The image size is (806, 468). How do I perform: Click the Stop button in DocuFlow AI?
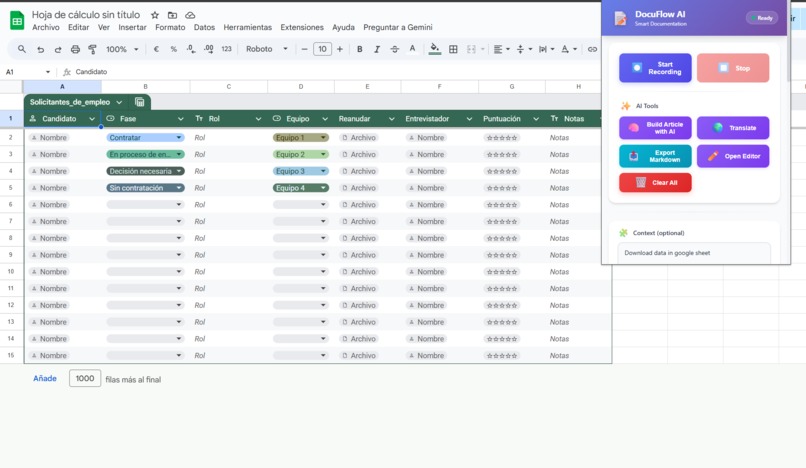click(733, 68)
